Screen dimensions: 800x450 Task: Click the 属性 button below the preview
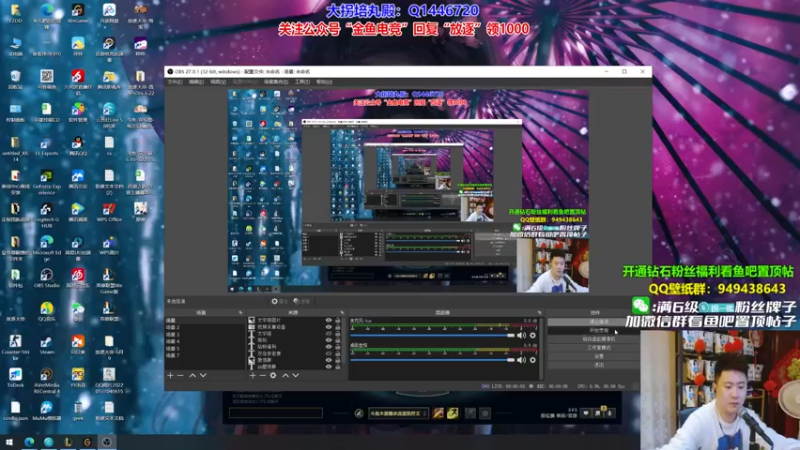point(280,302)
